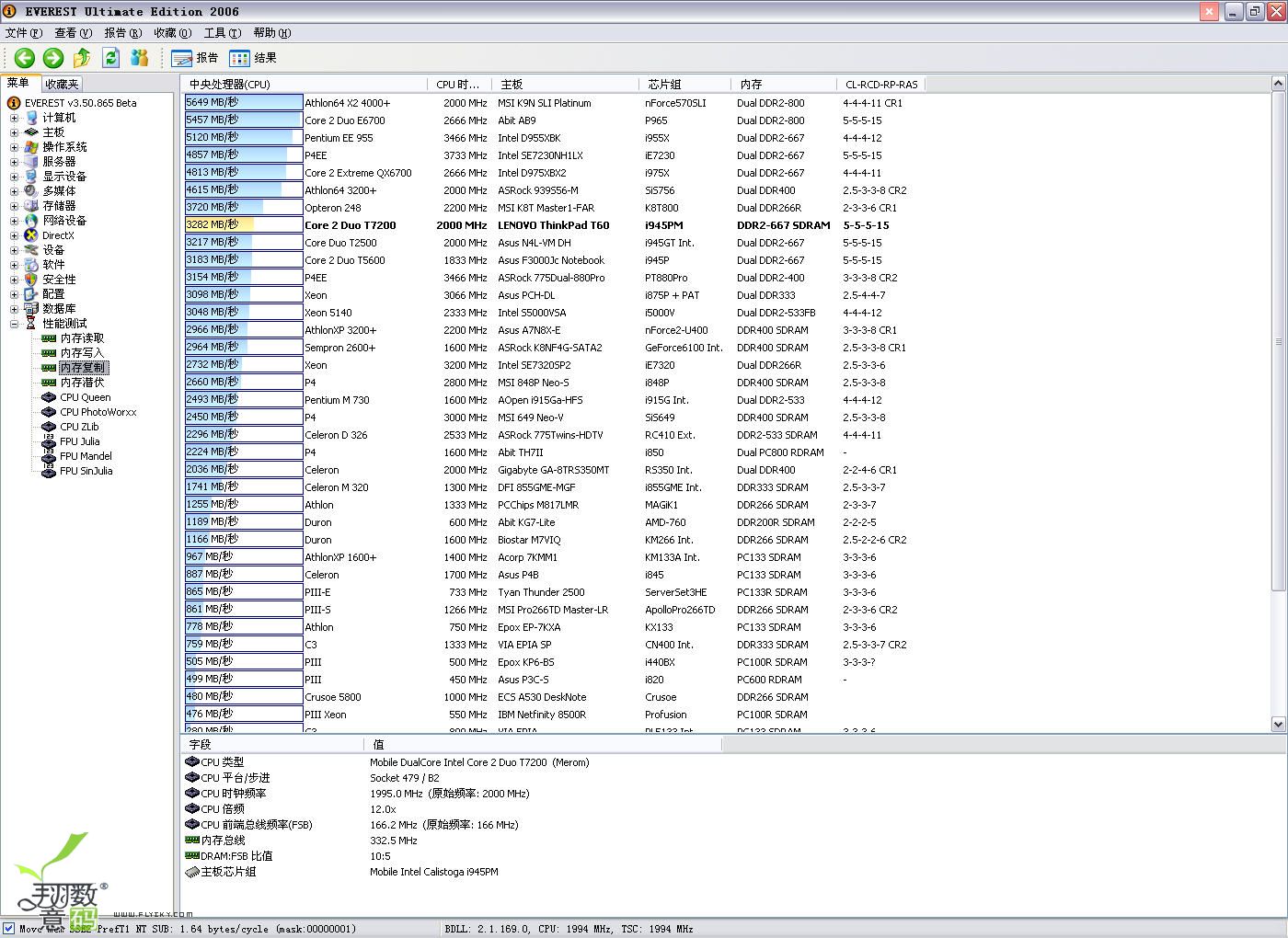
Task: Click the folder up-level toolbar icon
Action: [82, 58]
